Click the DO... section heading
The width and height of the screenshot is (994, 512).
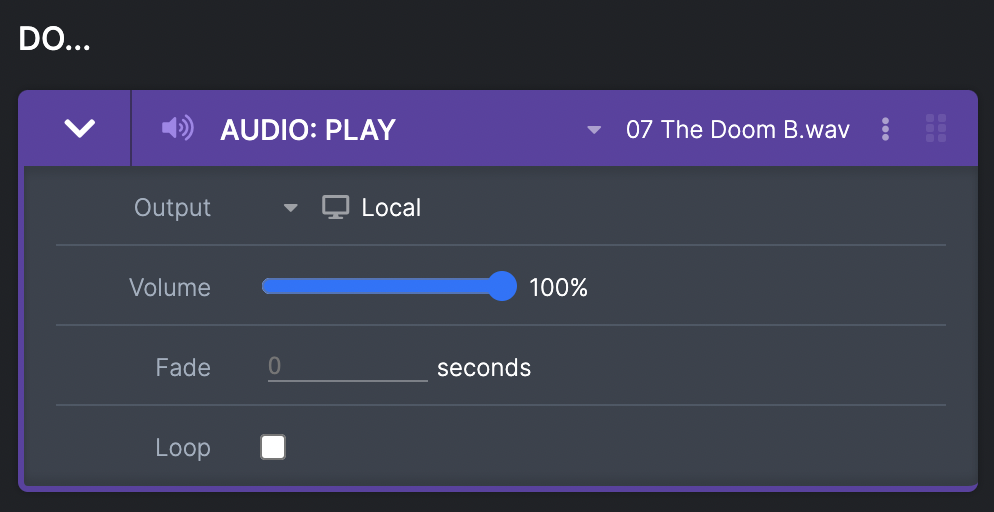(x=55, y=40)
